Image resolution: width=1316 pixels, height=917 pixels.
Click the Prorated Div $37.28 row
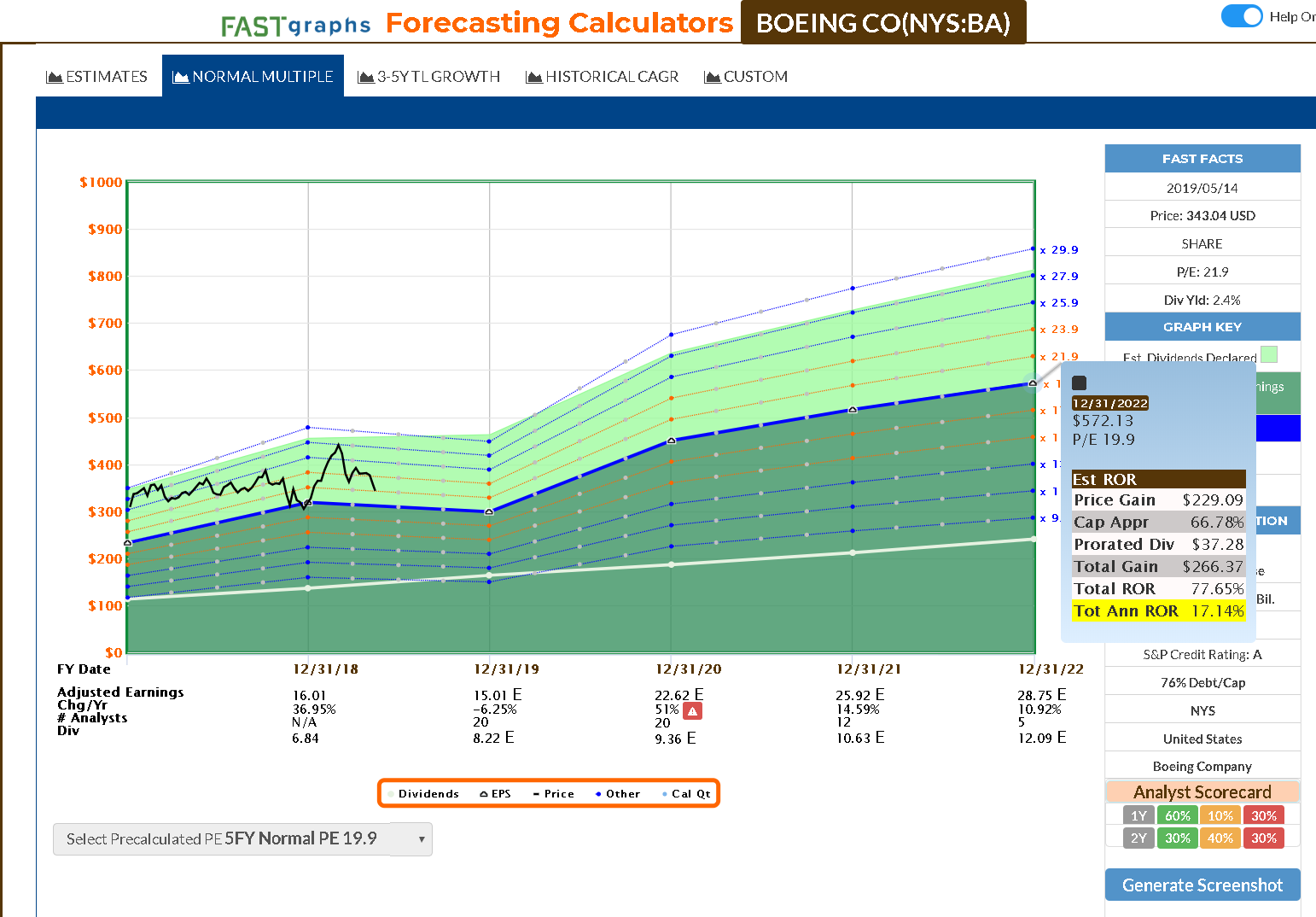coord(1159,544)
